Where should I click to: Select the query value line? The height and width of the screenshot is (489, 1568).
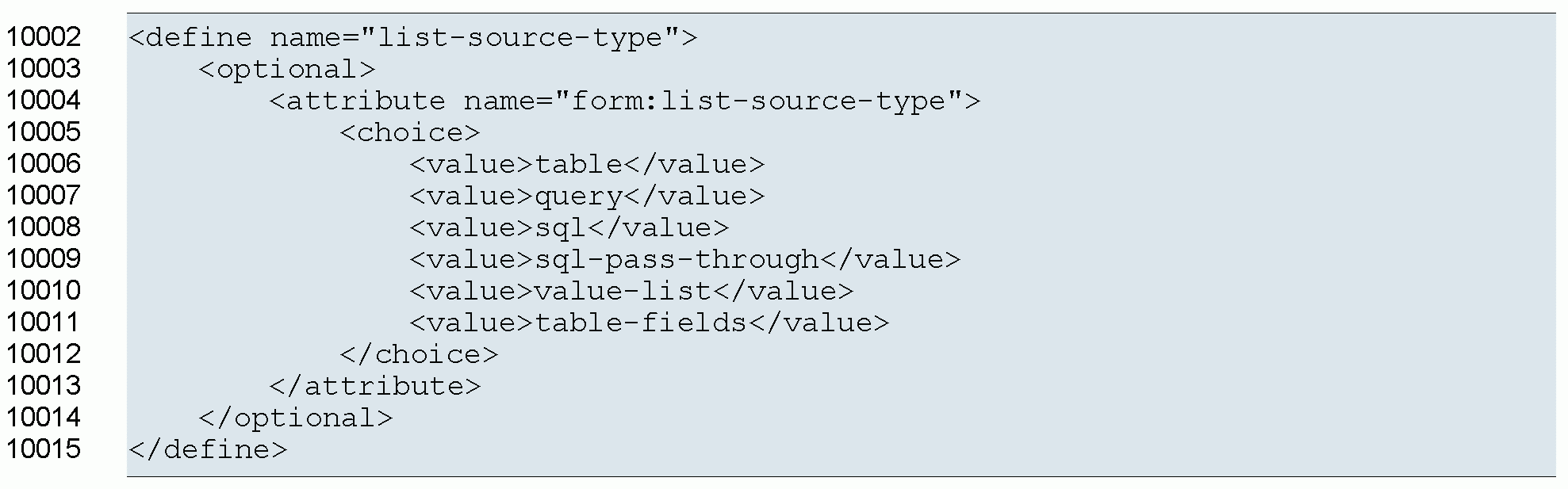coord(587,197)
